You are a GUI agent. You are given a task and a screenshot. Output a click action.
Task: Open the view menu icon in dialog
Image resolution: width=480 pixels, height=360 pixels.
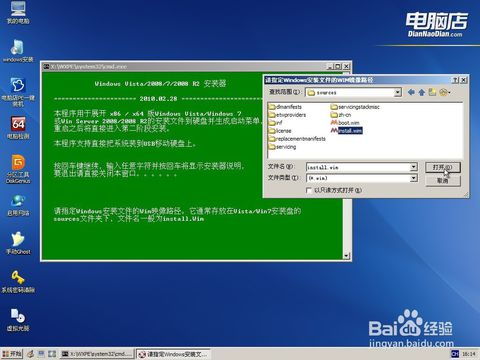[x=445, y=92]
